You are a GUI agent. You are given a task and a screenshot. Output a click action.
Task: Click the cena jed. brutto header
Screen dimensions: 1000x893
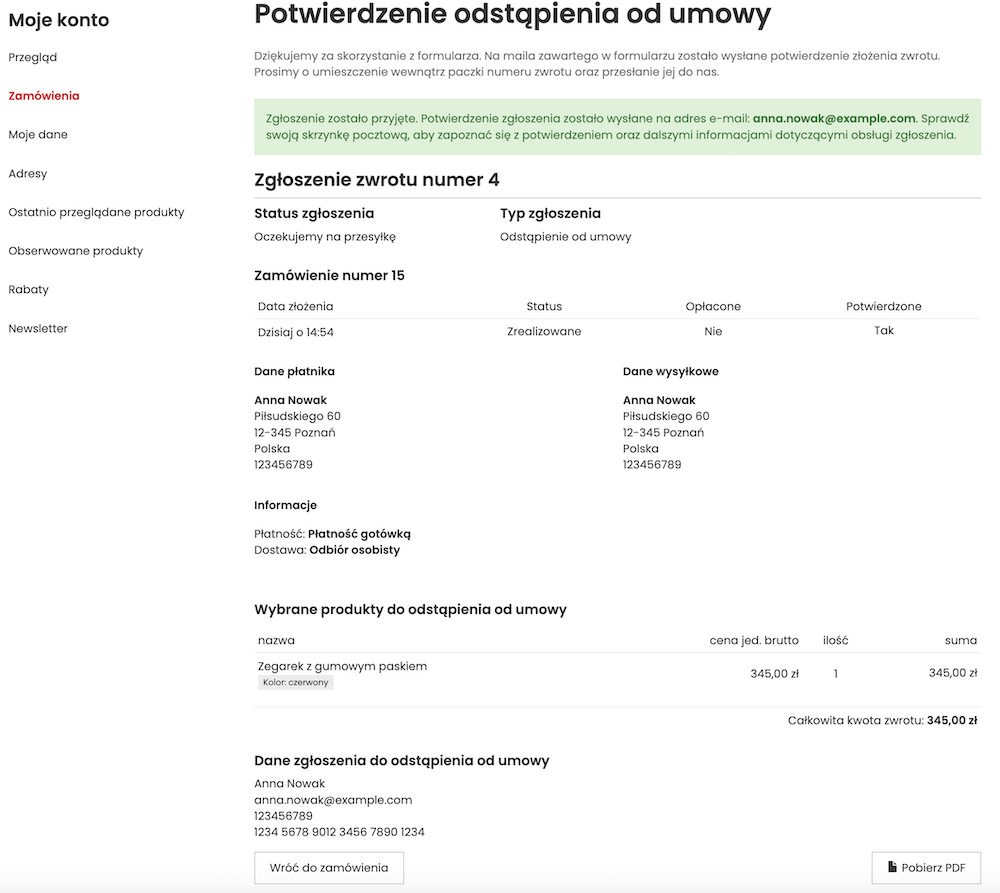coord(754,640)
